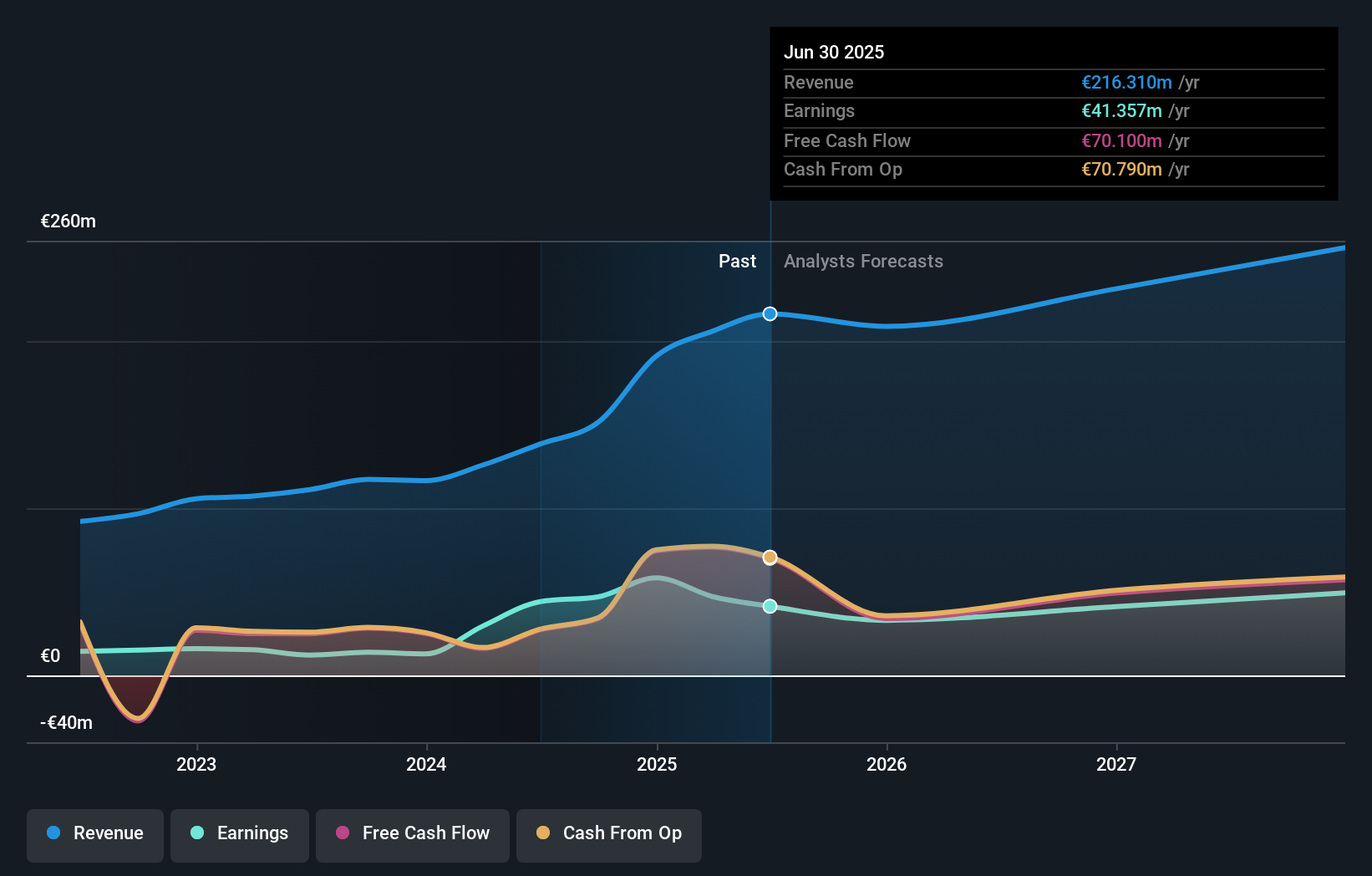Click the orange Cash From Op legend dot

point(543,833)
